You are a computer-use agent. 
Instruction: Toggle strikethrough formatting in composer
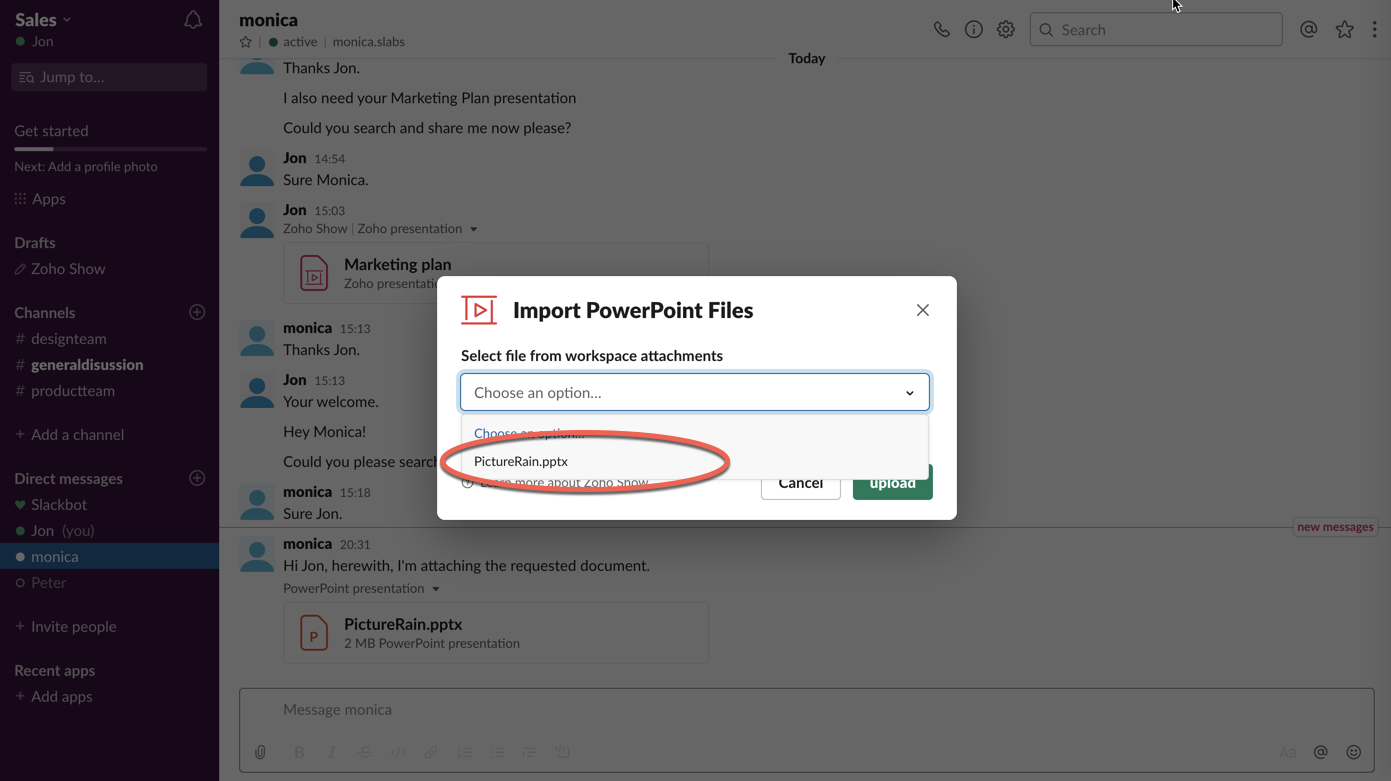(x=365, y=752)
